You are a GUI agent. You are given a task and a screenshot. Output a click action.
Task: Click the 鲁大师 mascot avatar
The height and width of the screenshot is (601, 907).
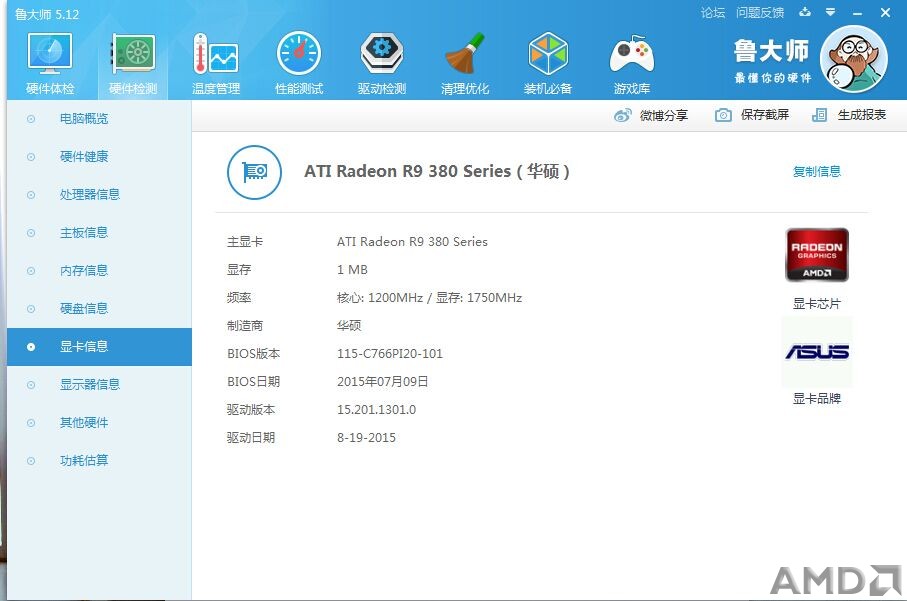[854, 59]
